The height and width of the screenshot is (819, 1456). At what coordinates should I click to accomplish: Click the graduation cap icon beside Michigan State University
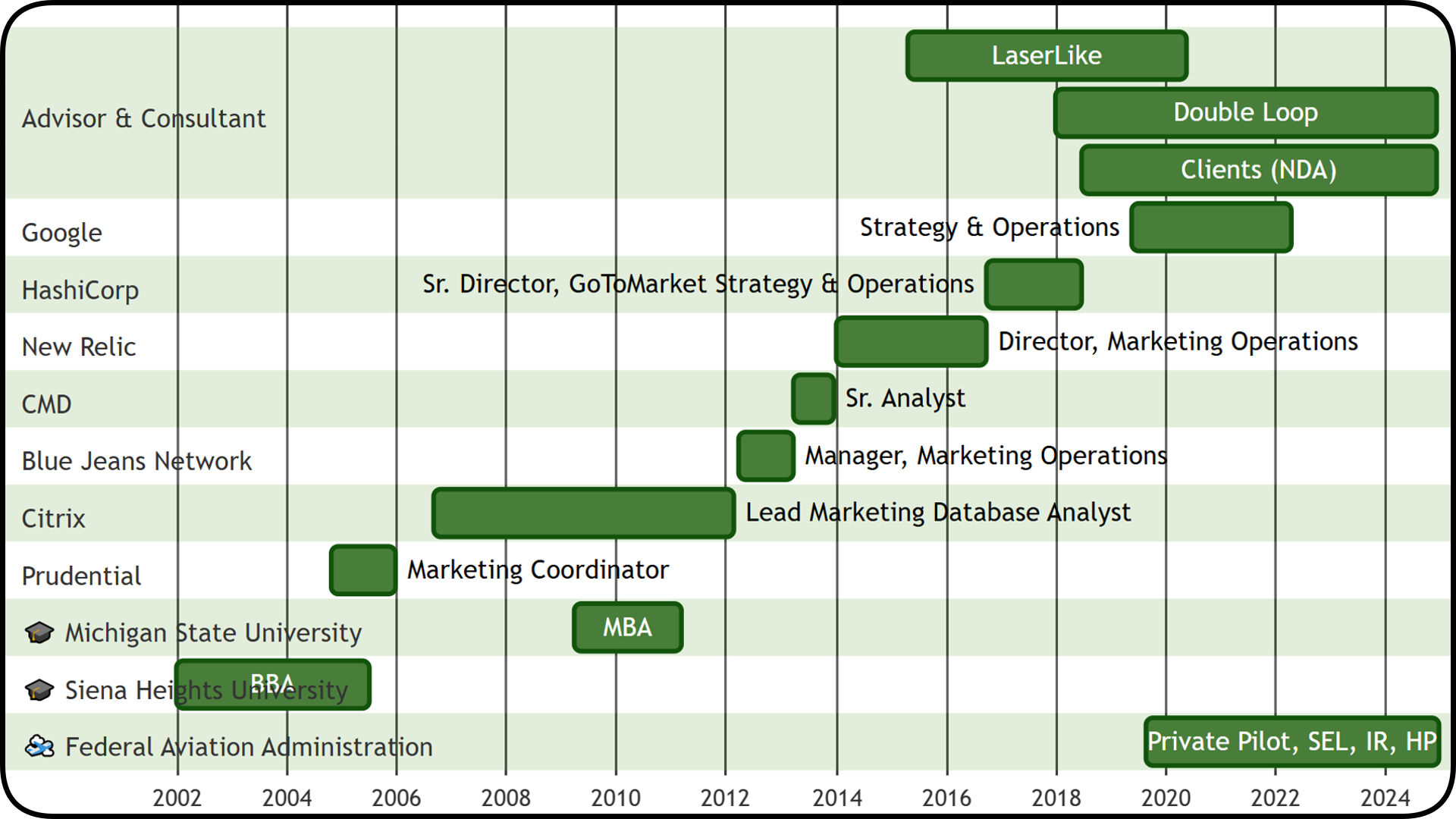(x=39, y=632)
